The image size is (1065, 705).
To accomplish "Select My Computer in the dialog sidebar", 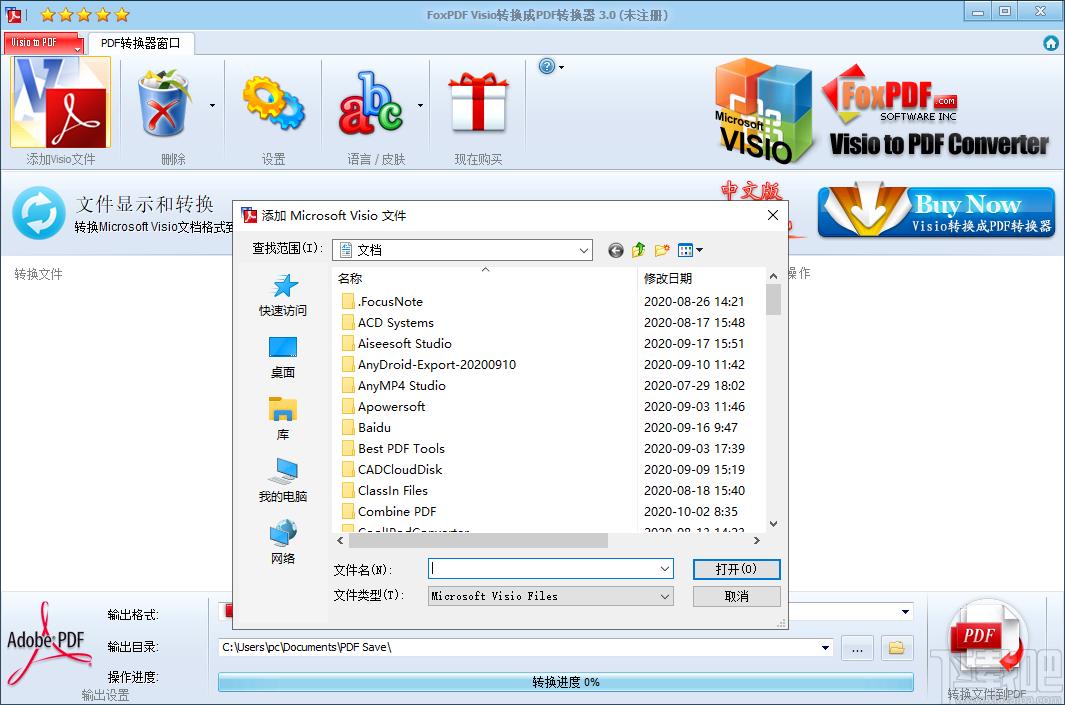I will 283,481.
